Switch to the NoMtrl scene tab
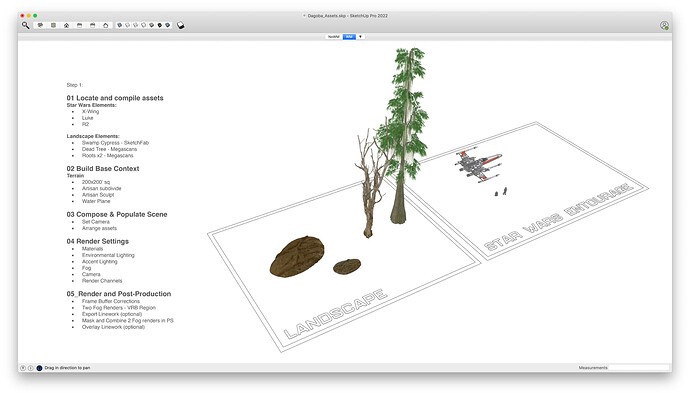Viewport: 690px width, 396px height. (x=334, y=37)
